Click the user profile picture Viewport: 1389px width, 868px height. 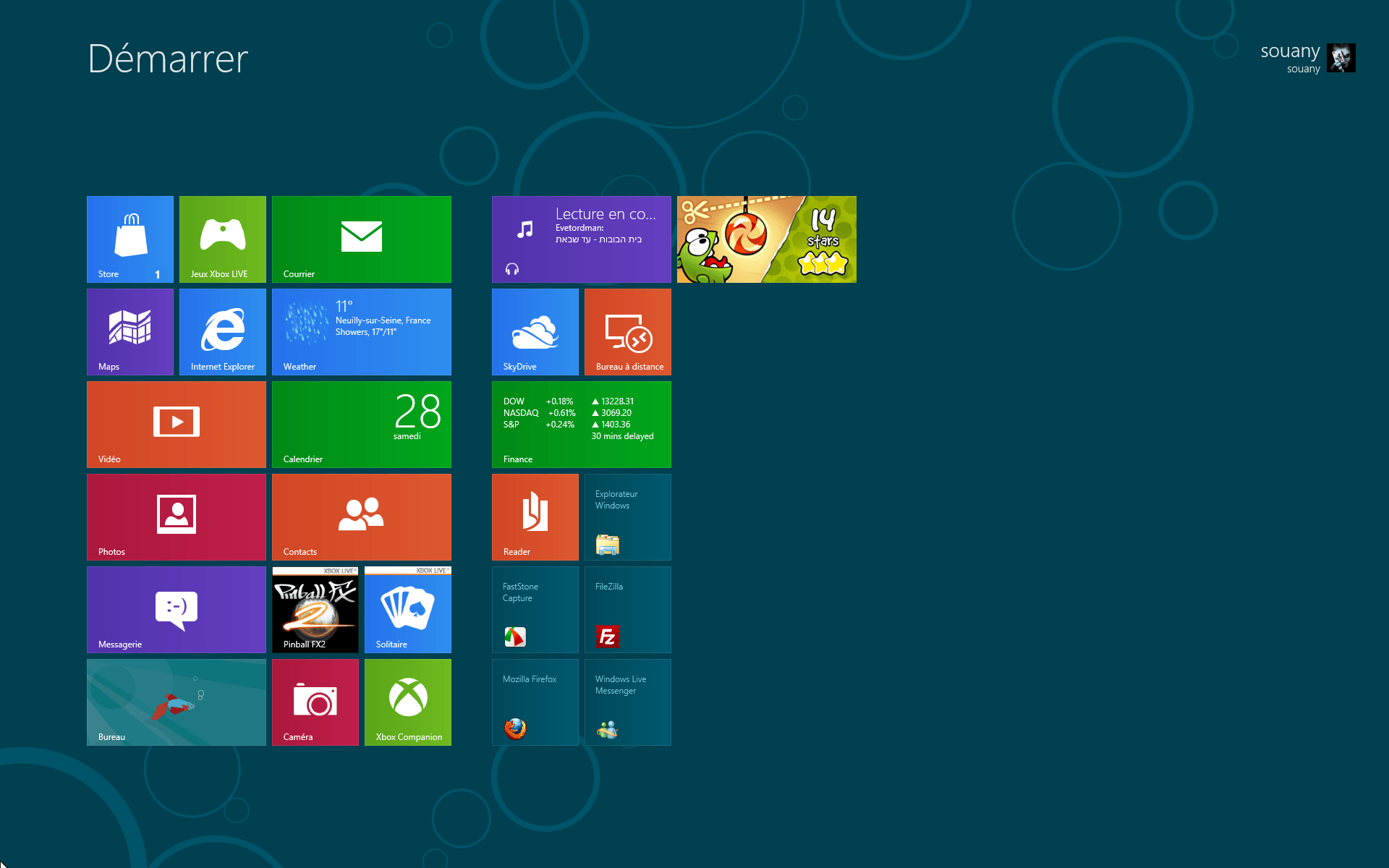[x=1341, y=58]
